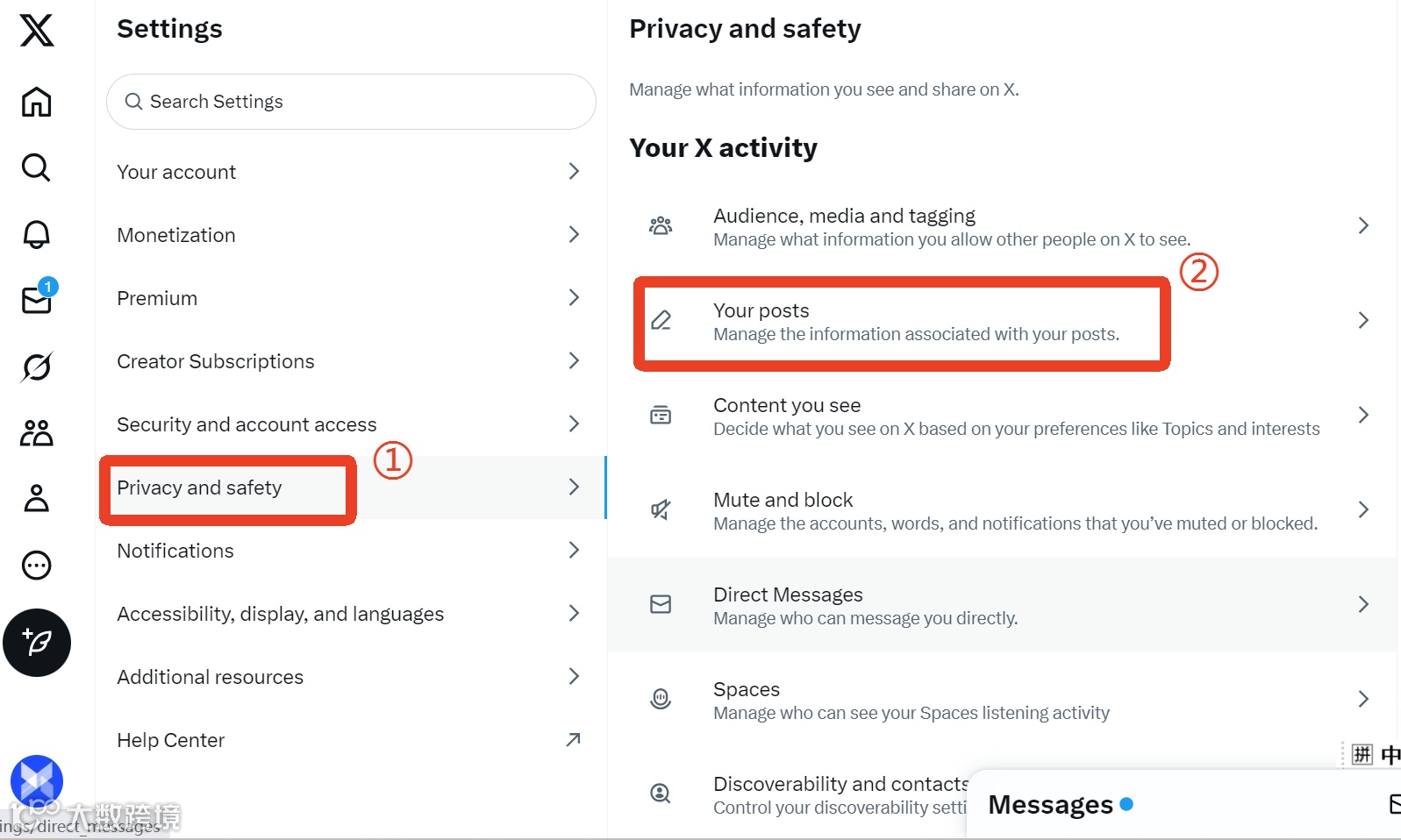This screenshot has height=840, width=1401.
Task: Click the X logo icon
Action: (x=37, y=31)
